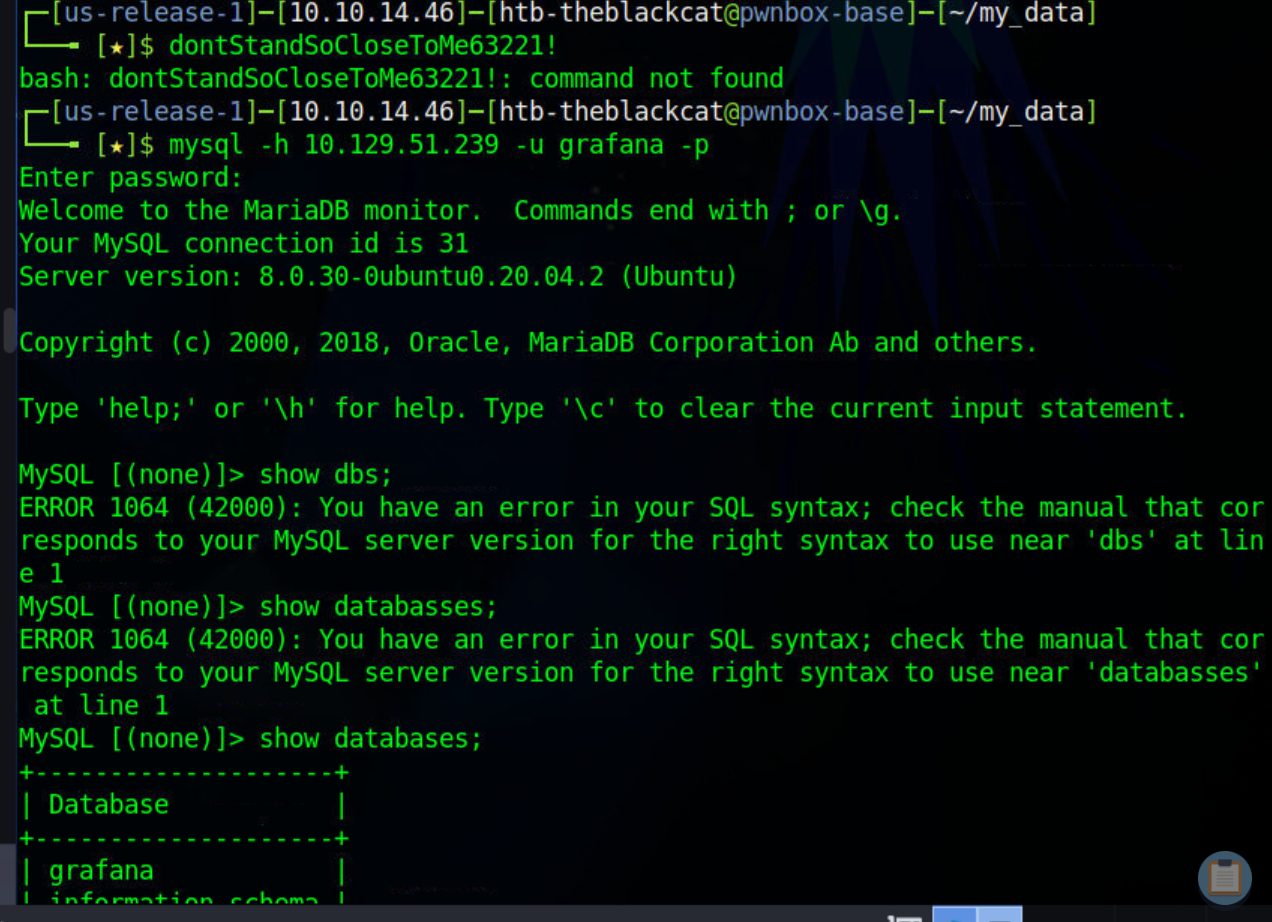Click the 'bash: ... command not found' line

401,78
